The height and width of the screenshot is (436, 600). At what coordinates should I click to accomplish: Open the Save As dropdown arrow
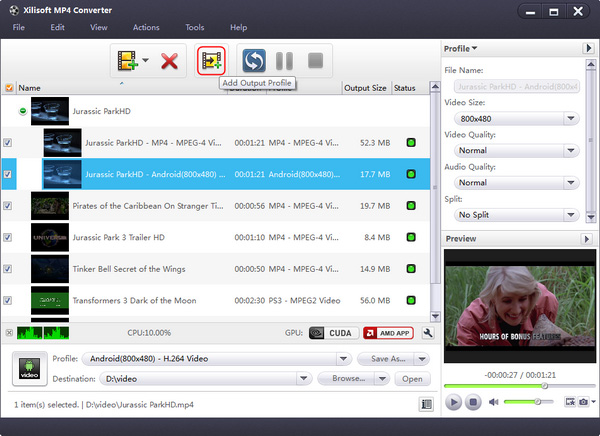(422, 359)
